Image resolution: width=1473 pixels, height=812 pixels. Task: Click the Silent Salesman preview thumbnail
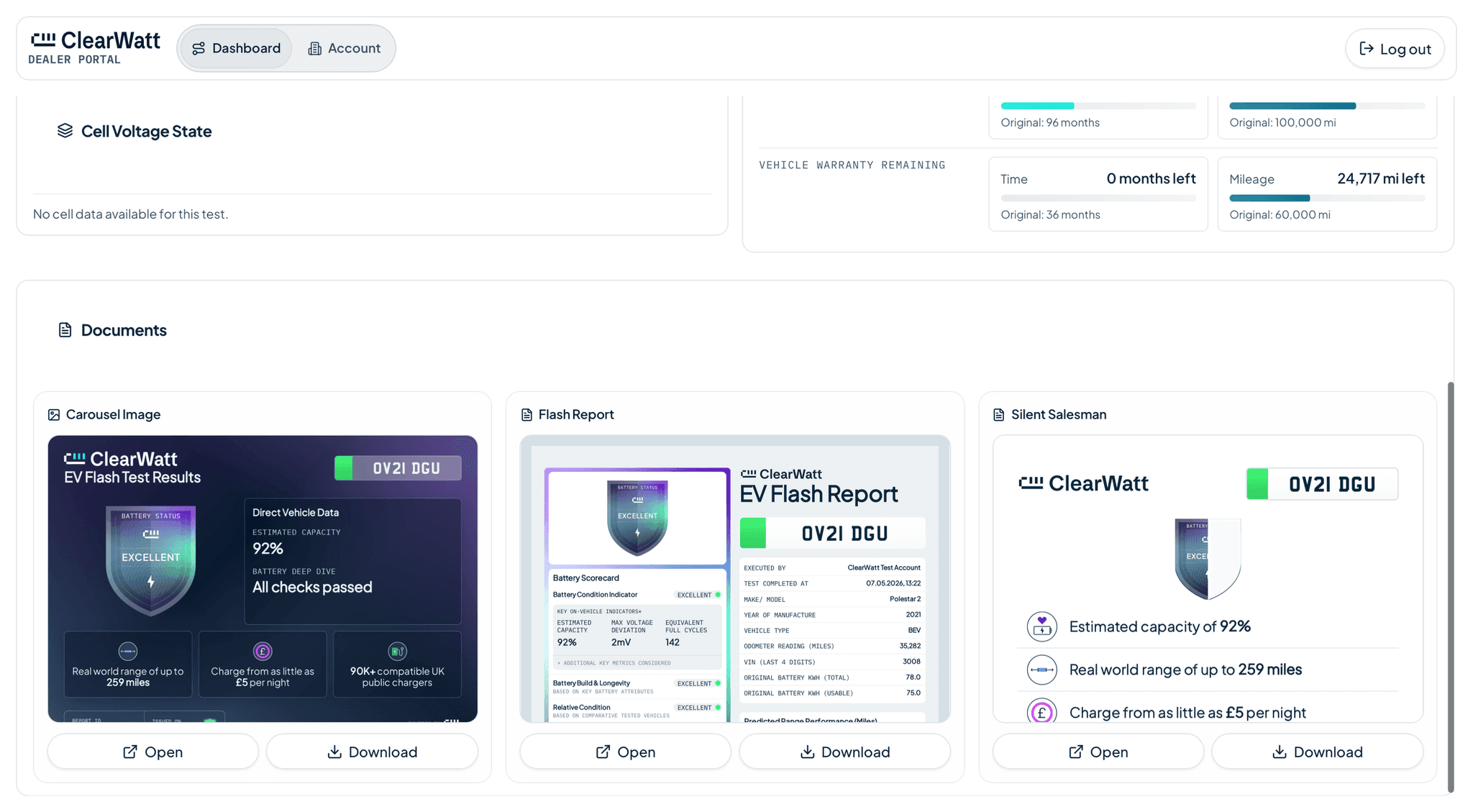1208,578
